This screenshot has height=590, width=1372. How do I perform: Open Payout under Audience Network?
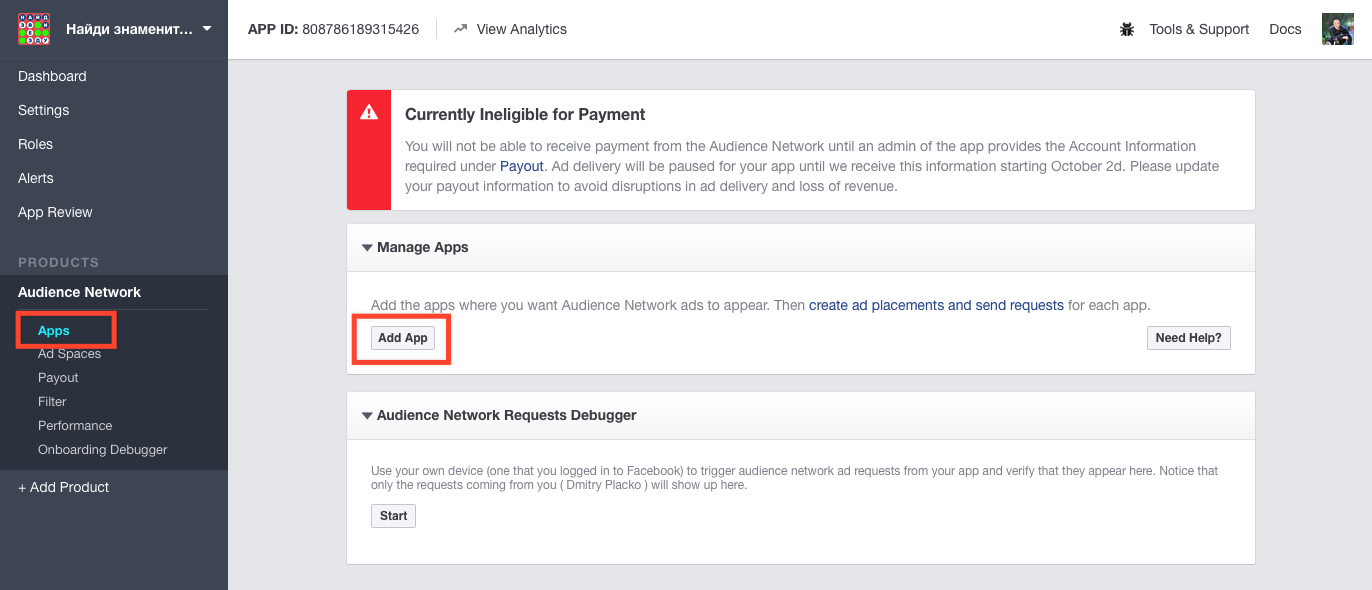[58, 378]
